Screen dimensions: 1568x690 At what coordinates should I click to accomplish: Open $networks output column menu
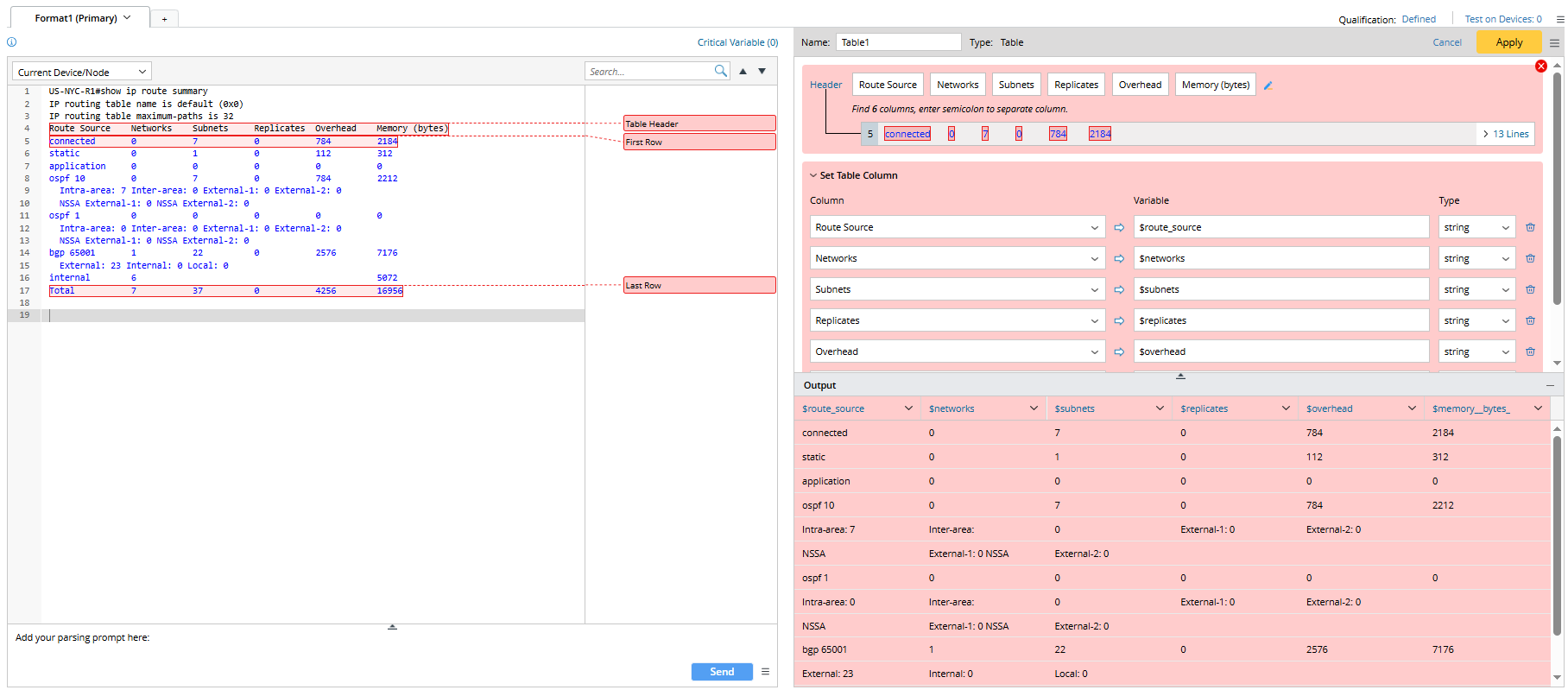[x=1034, y=408]
